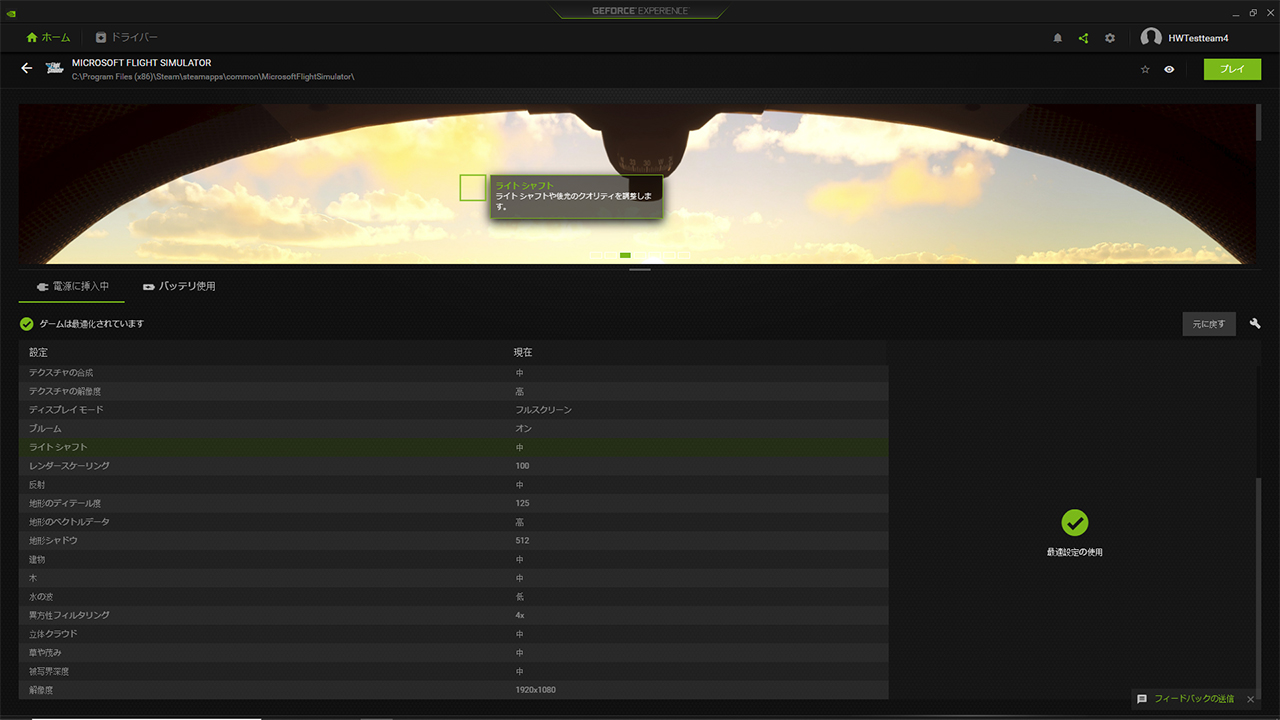The width and height of the screenshot is (1280, 720).
Task: Select the 被写界深度 row
Action: click(x=453, y=671)
